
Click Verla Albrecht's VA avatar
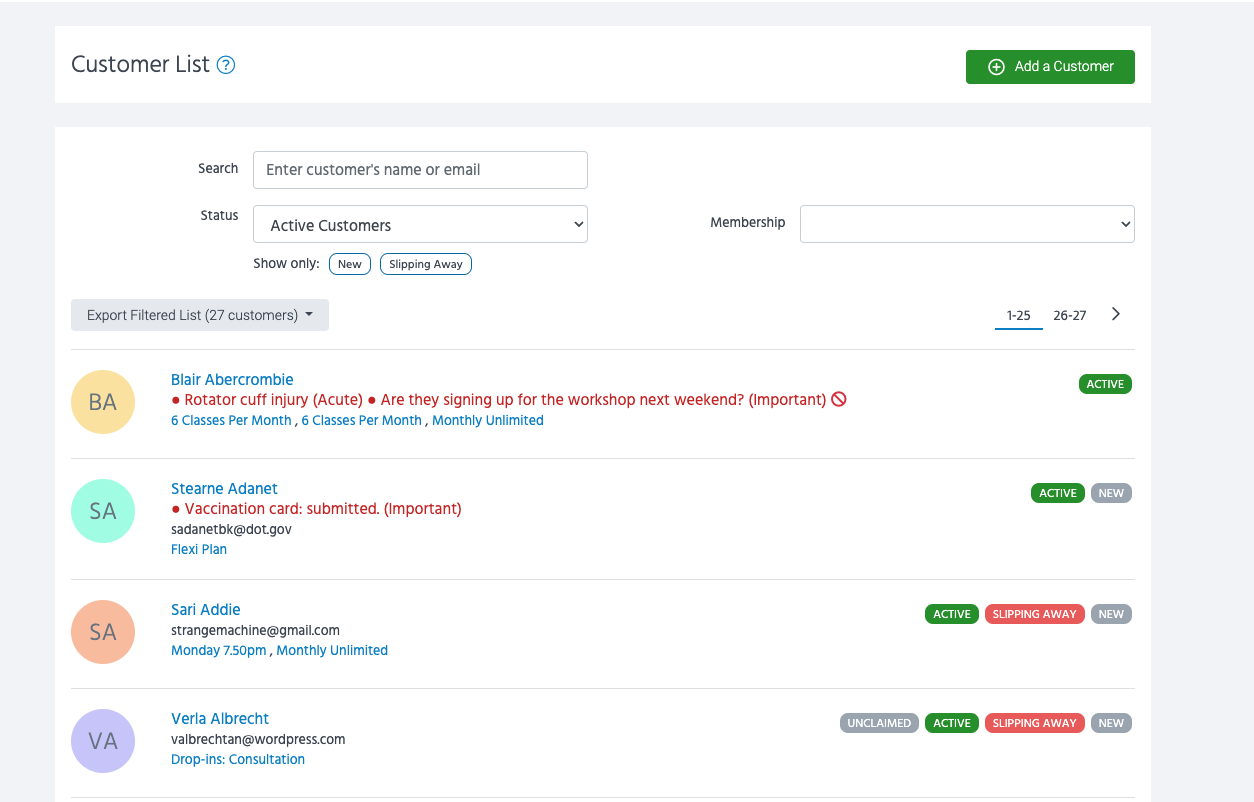[x=103, y=741]
